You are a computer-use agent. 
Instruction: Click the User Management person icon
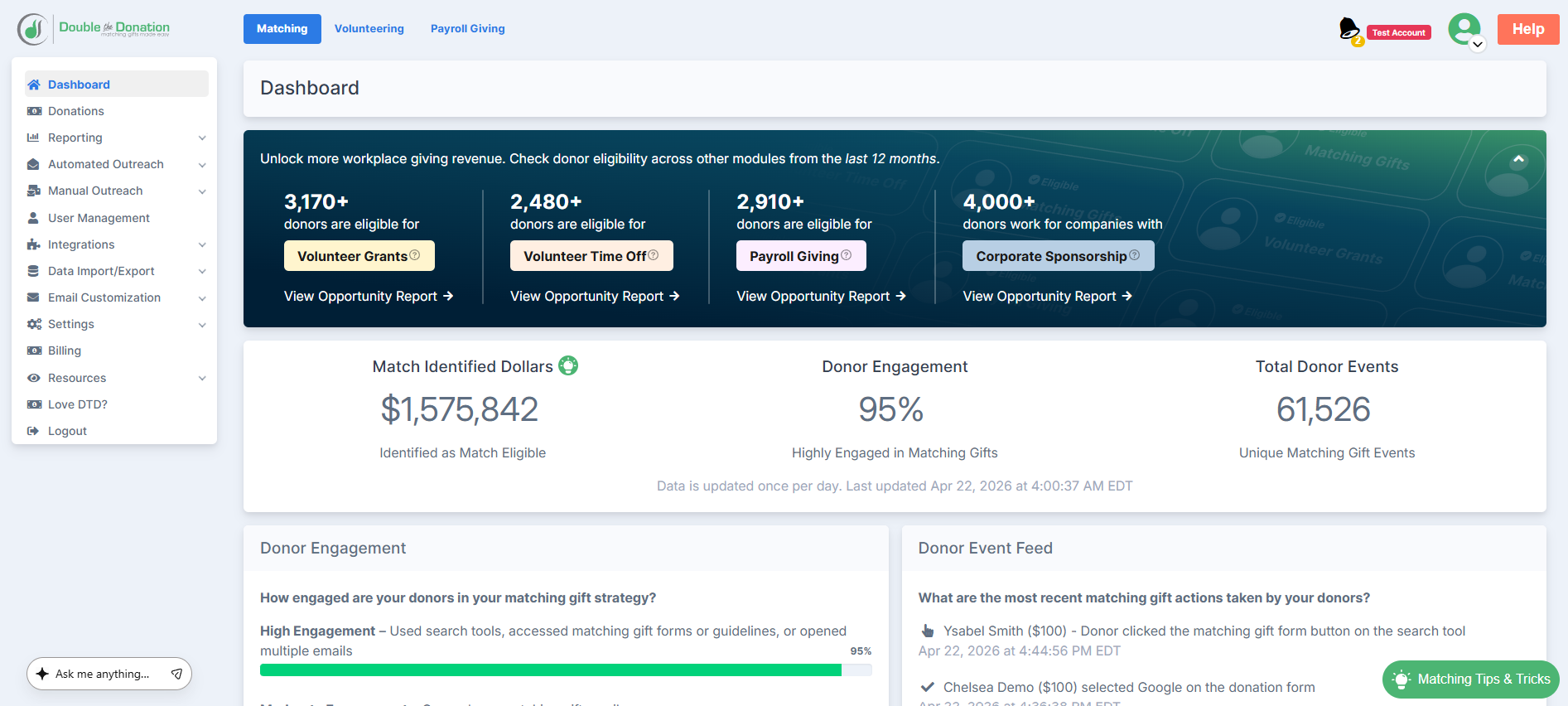tap(33, 218)
